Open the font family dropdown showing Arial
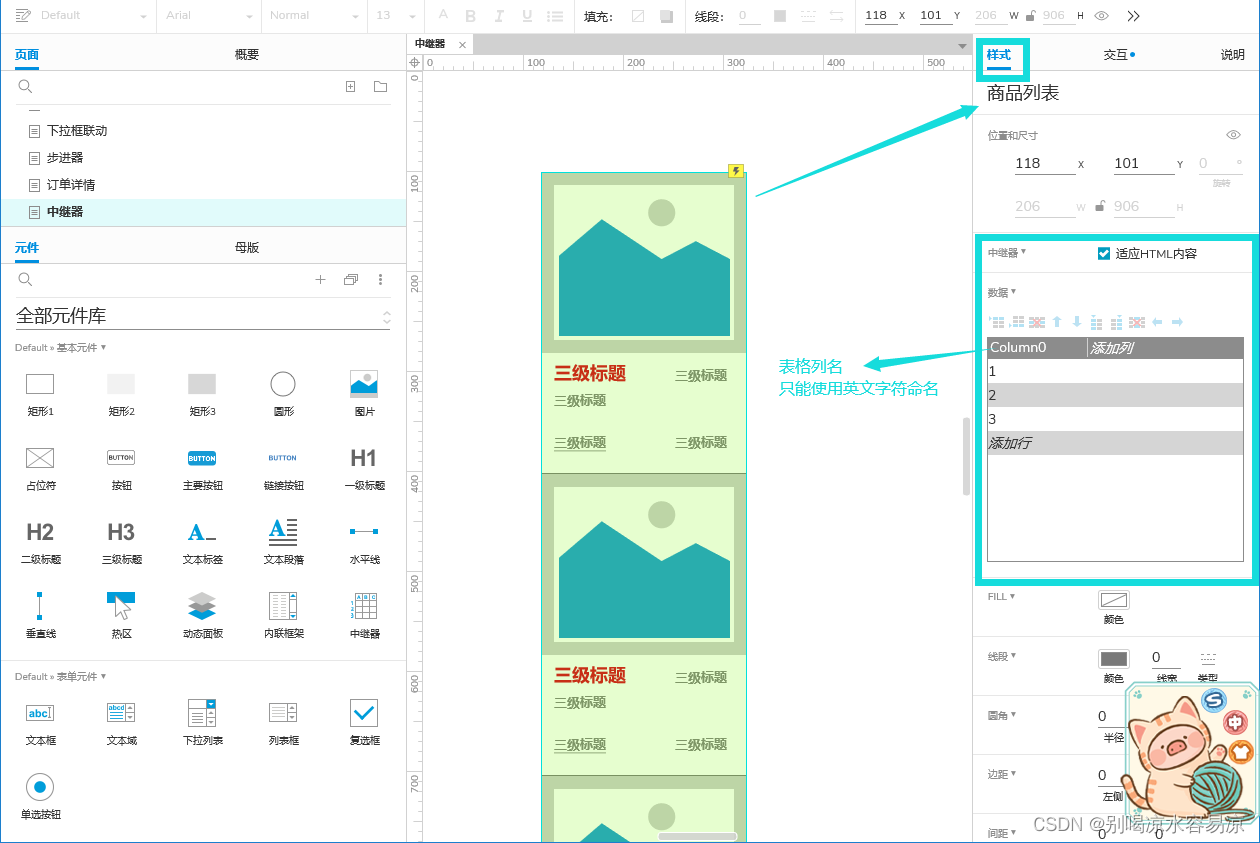 point(208,15)
